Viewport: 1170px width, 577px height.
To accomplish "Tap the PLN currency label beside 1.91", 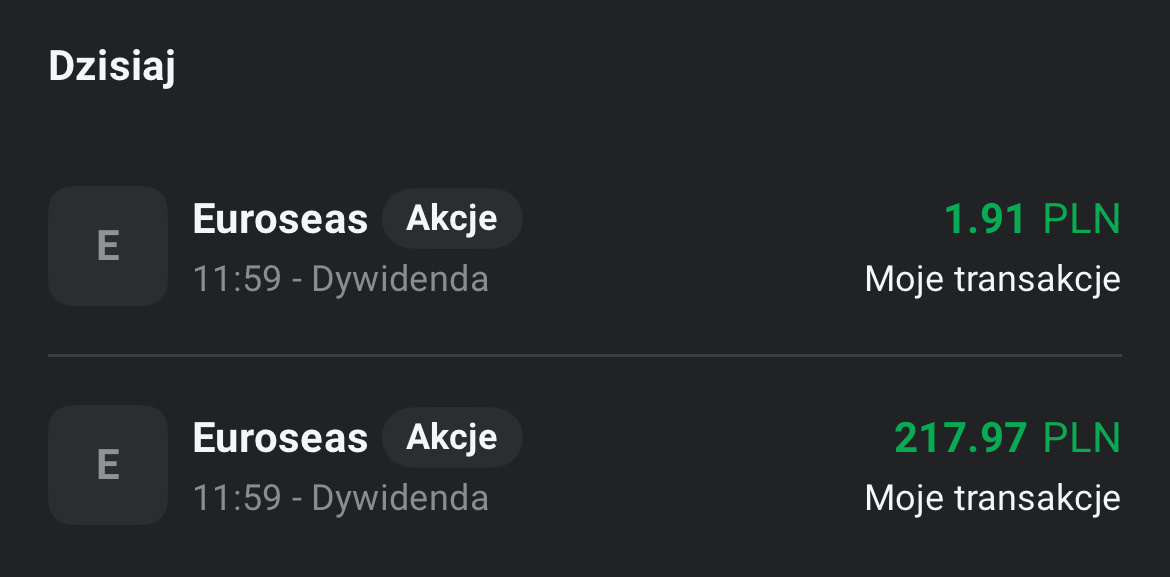I will pyautogui.click(x=1082, y=219).
